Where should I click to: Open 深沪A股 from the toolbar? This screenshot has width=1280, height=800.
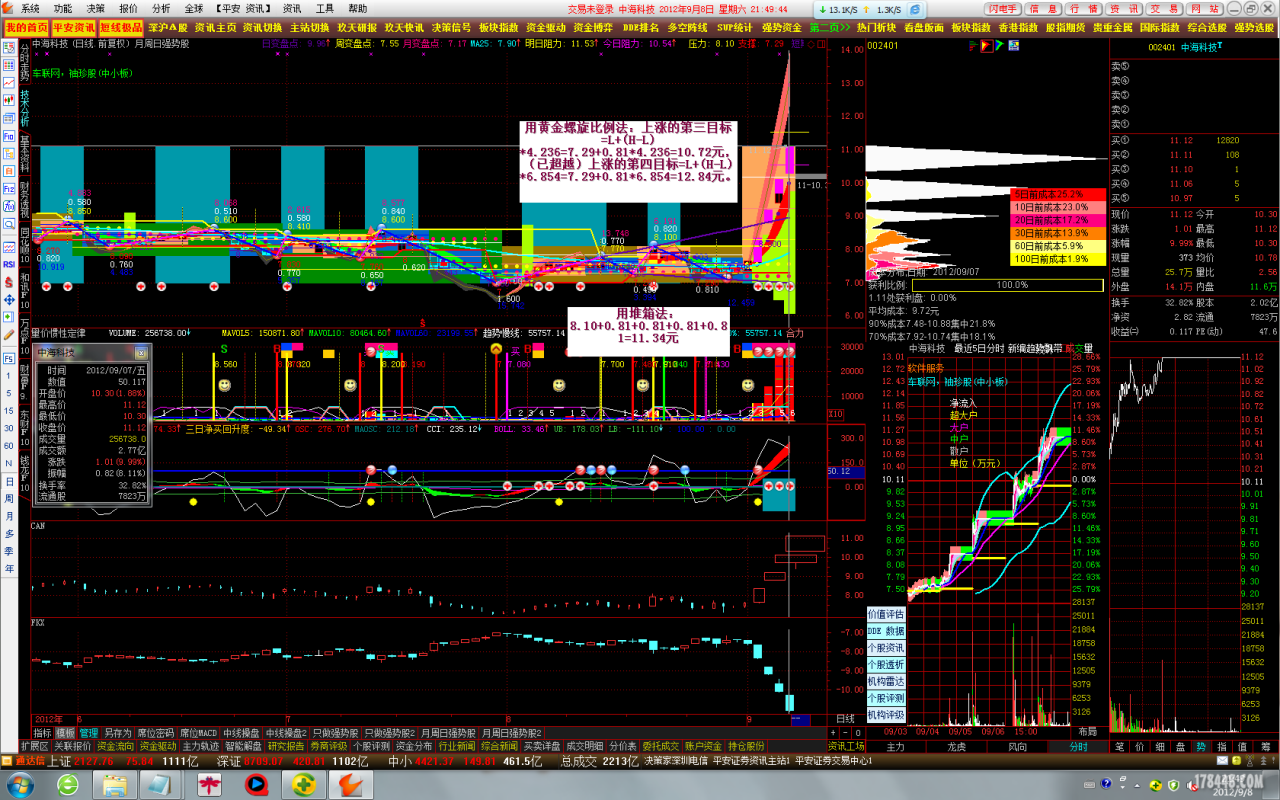pyautogui.click(x=168, y=27)
